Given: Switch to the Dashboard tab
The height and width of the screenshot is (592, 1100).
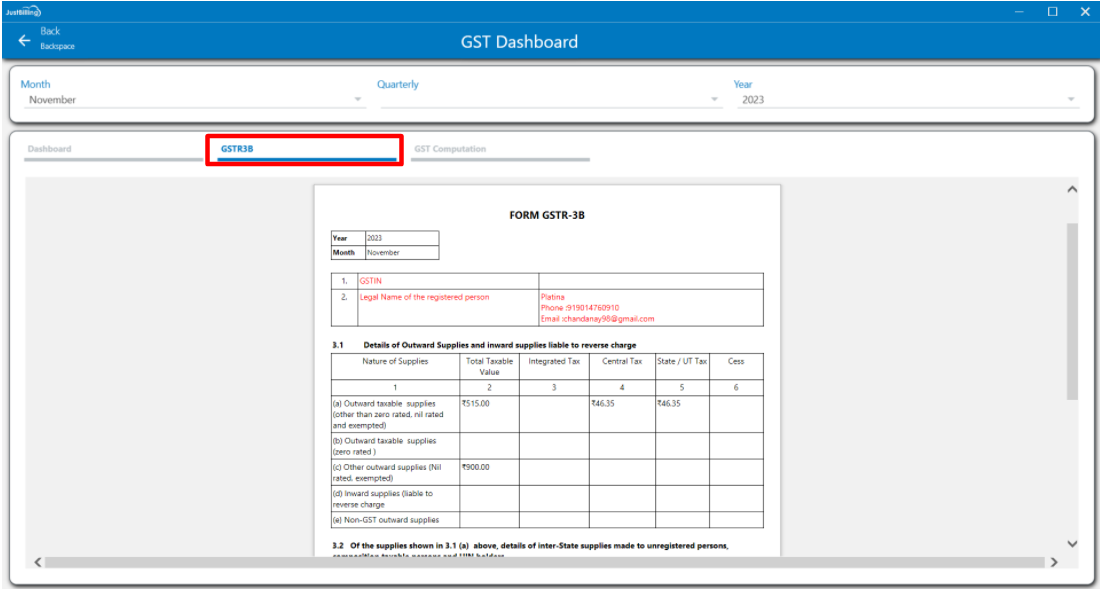Looking at the screenshot, I should click(50, 149).
